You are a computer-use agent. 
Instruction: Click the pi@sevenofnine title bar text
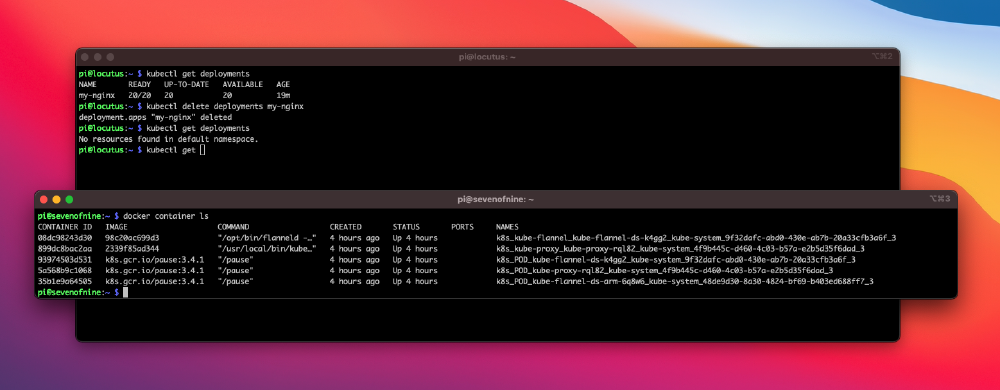pos(496,199)
